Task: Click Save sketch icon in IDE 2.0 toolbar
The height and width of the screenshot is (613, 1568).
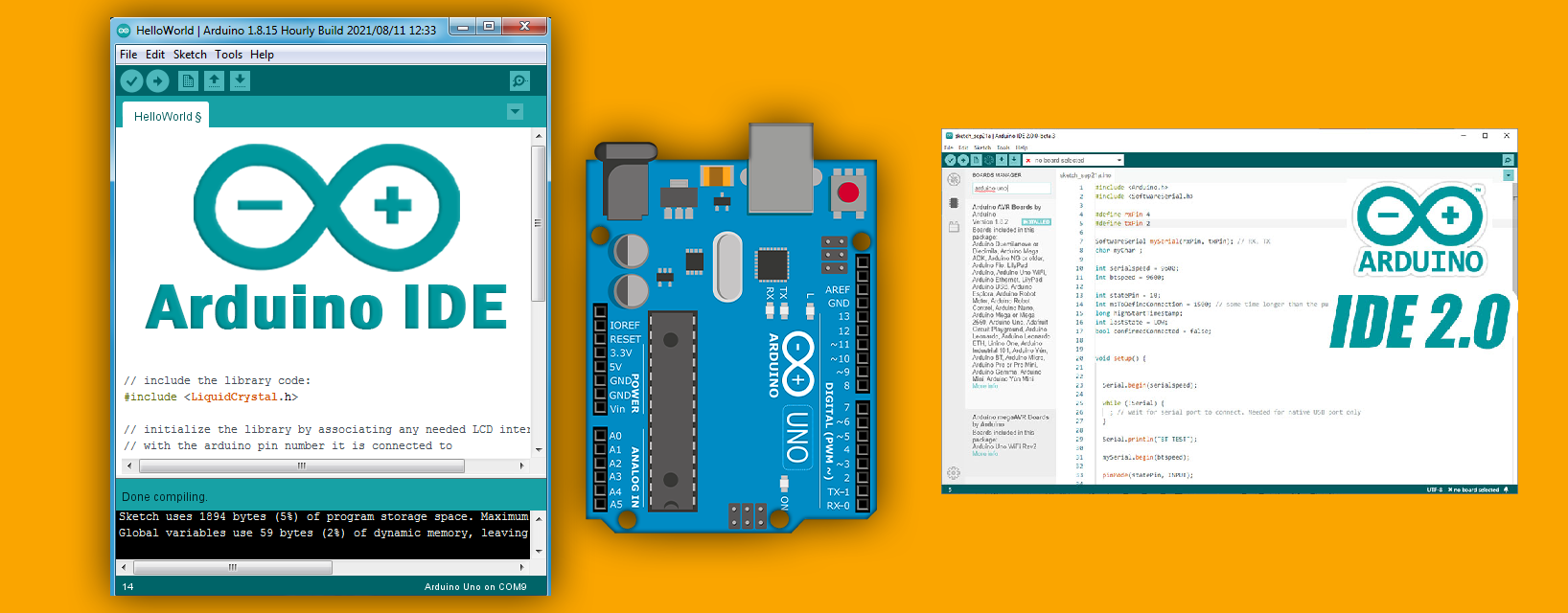Action: click(x=1014, y=160)
